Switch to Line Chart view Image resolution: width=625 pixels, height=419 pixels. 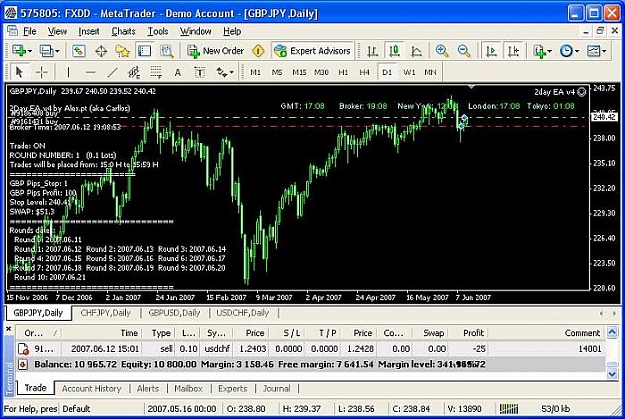[417, 51]
